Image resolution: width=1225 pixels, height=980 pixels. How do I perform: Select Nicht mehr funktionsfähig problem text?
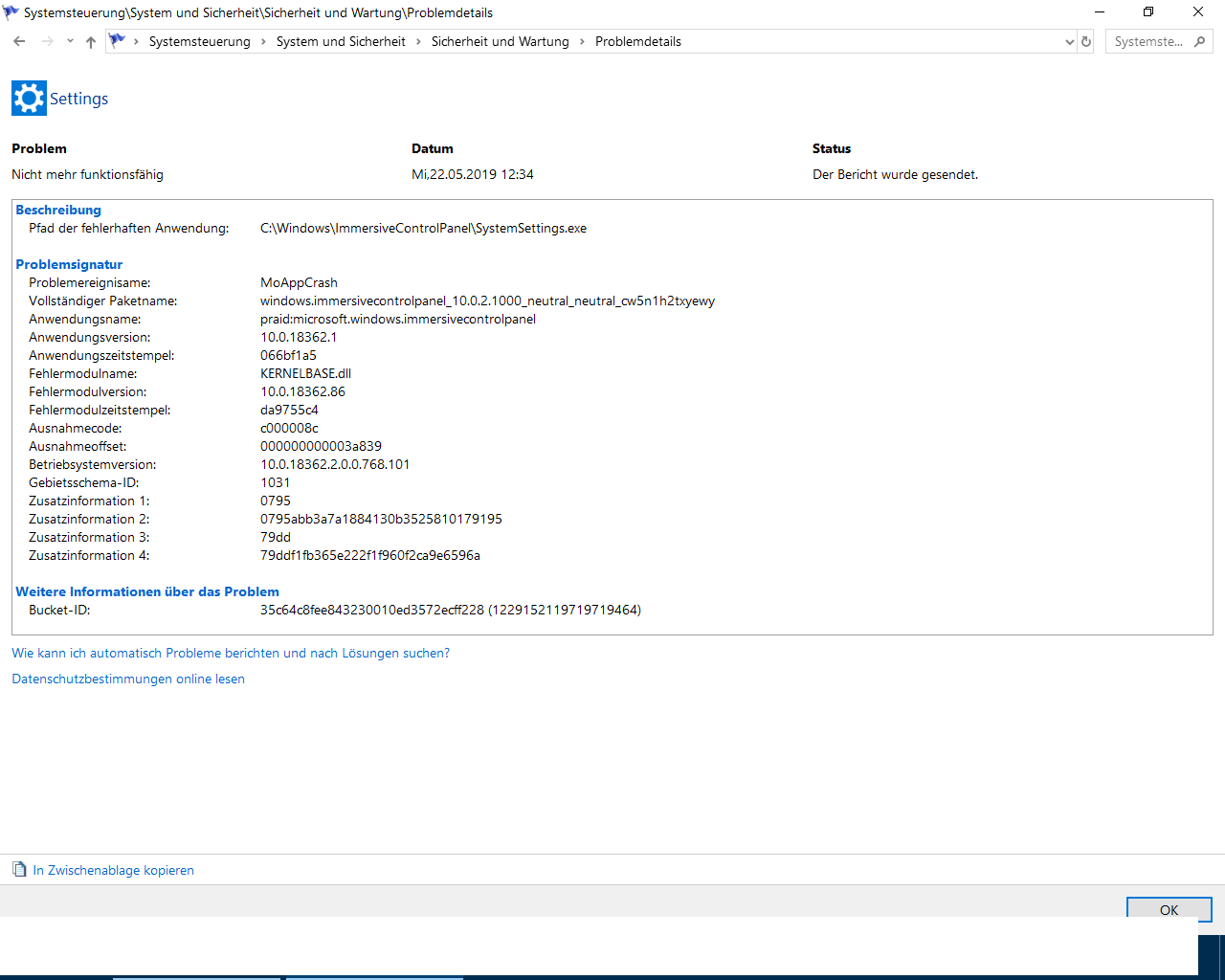tap(87, 174)
